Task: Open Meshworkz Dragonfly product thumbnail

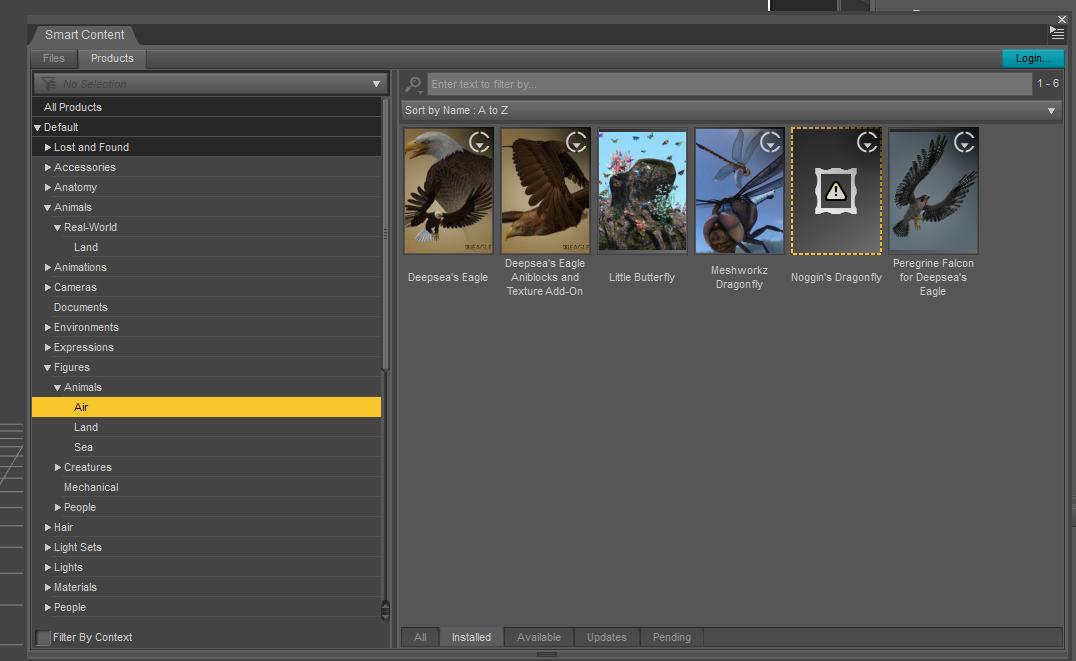Action: 739,191
